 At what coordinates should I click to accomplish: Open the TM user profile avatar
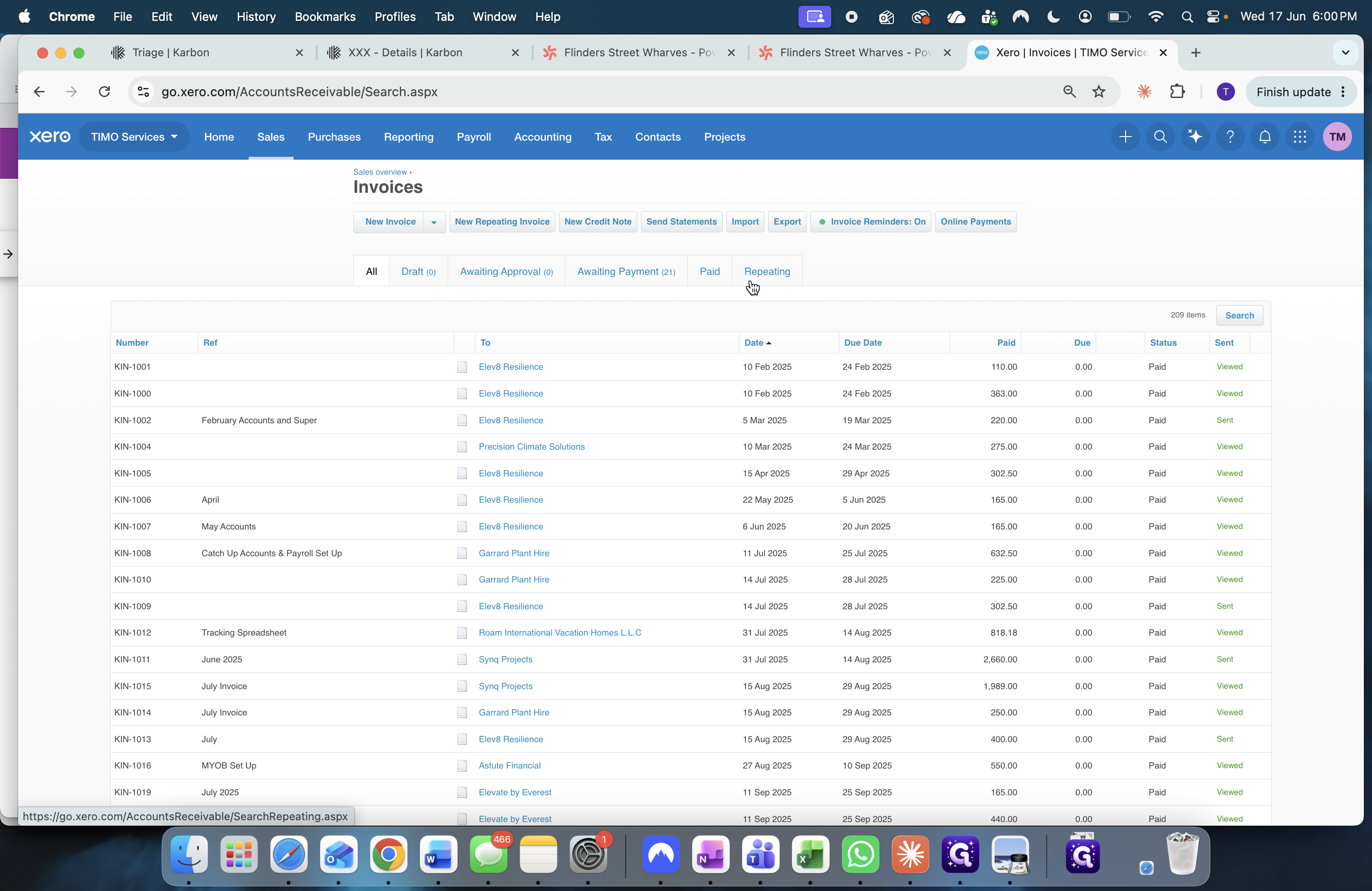pos(1338,137)
